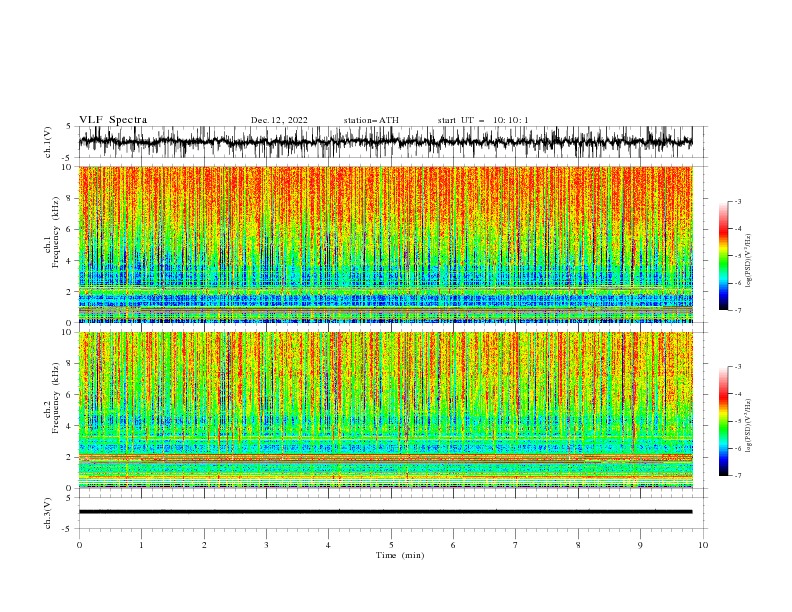
Task: Click the ch.1 spectrogram color bar
Action: tap(724, 256)
